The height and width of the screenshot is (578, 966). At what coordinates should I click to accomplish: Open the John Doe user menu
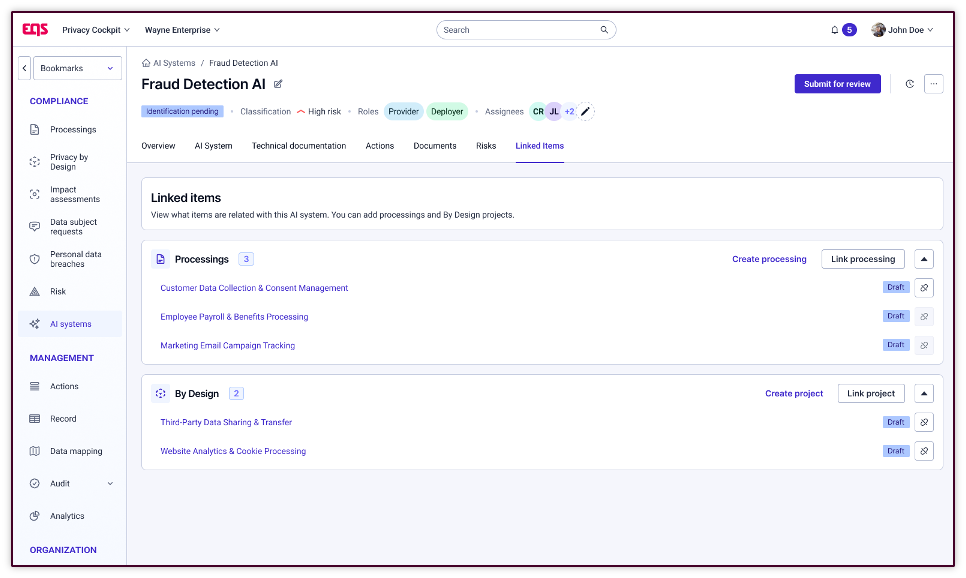903,30
